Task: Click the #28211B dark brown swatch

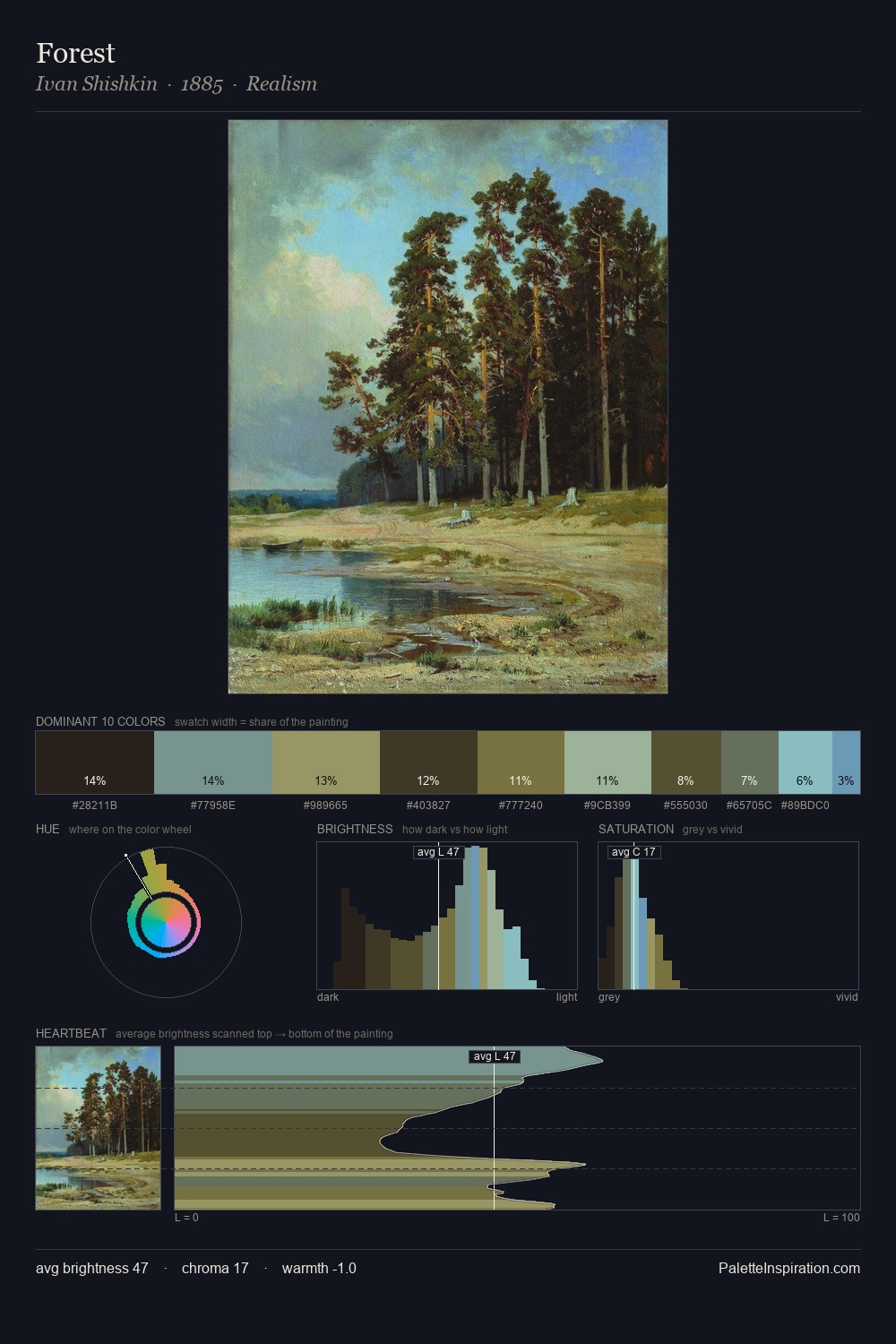Action: (95, 762)
